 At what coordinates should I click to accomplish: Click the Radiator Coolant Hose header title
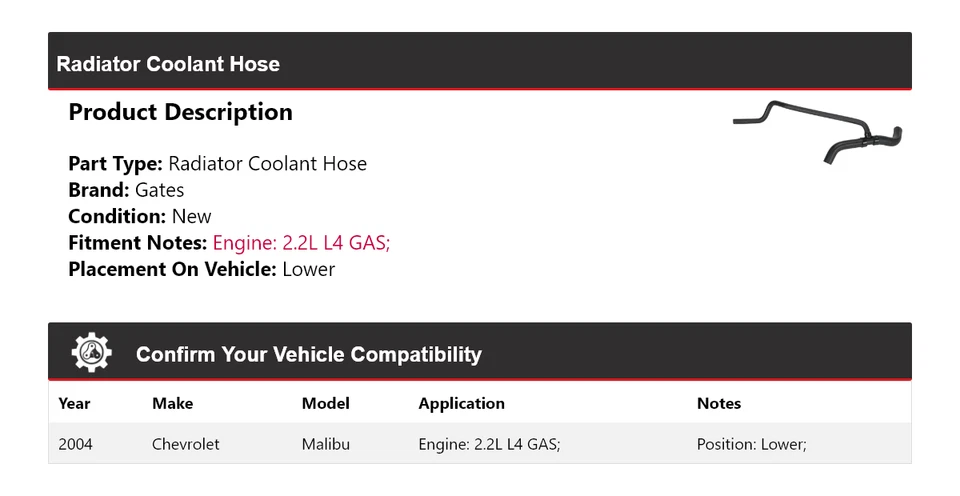pyautogui.click(x=168, y=64)
